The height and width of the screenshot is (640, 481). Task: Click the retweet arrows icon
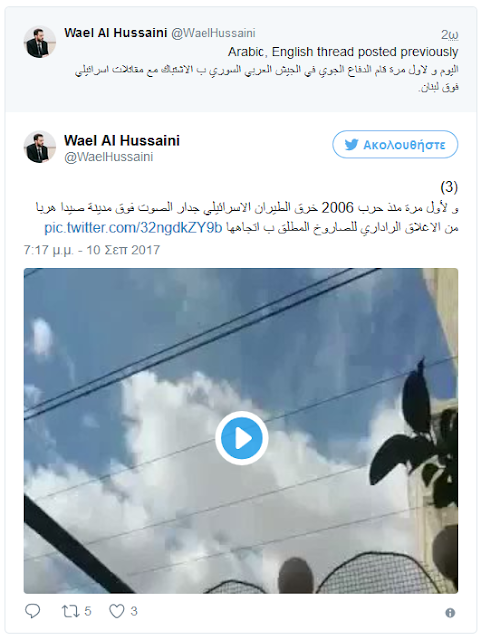69,611
